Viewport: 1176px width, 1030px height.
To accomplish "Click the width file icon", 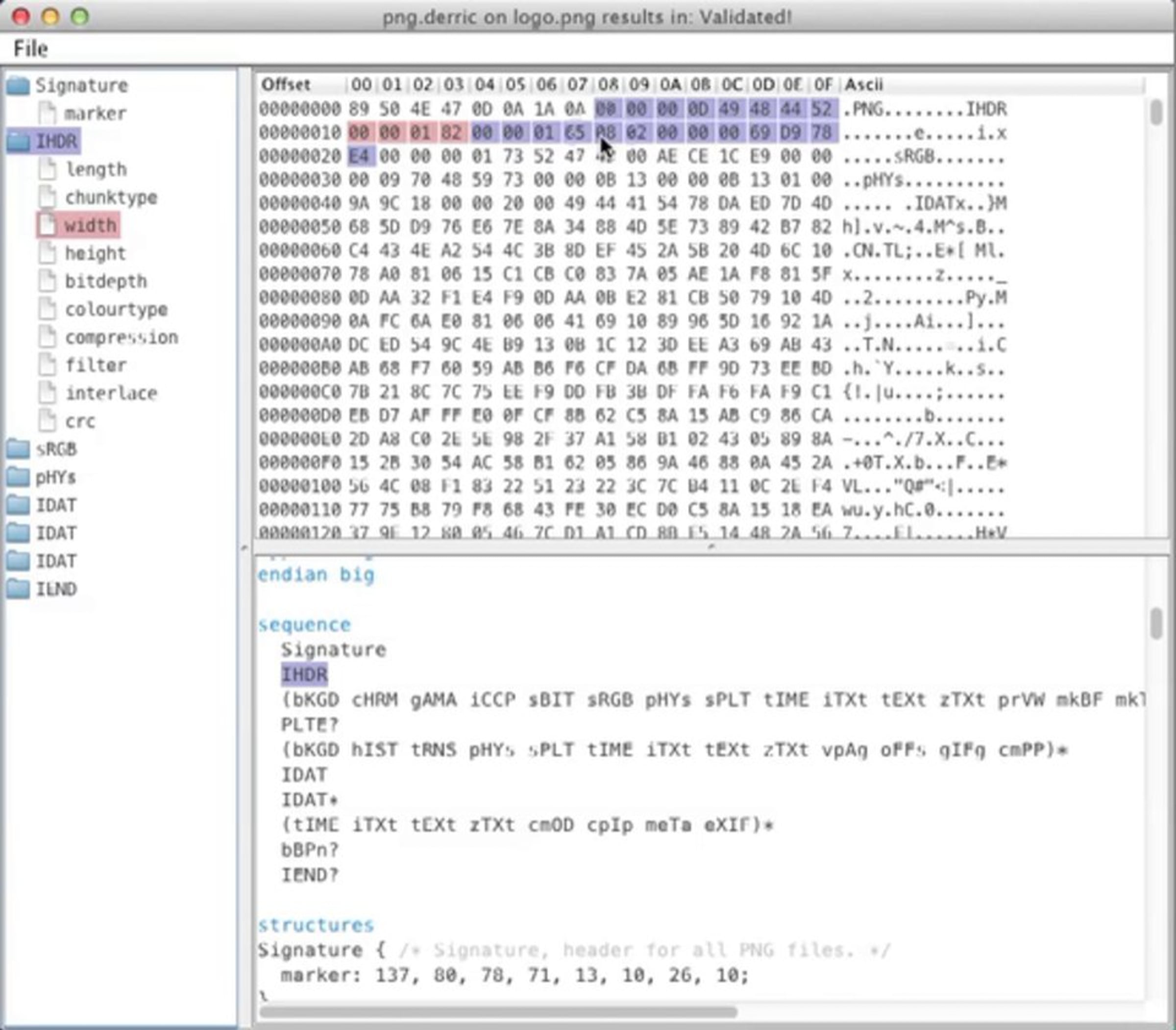I will point(48,225).
